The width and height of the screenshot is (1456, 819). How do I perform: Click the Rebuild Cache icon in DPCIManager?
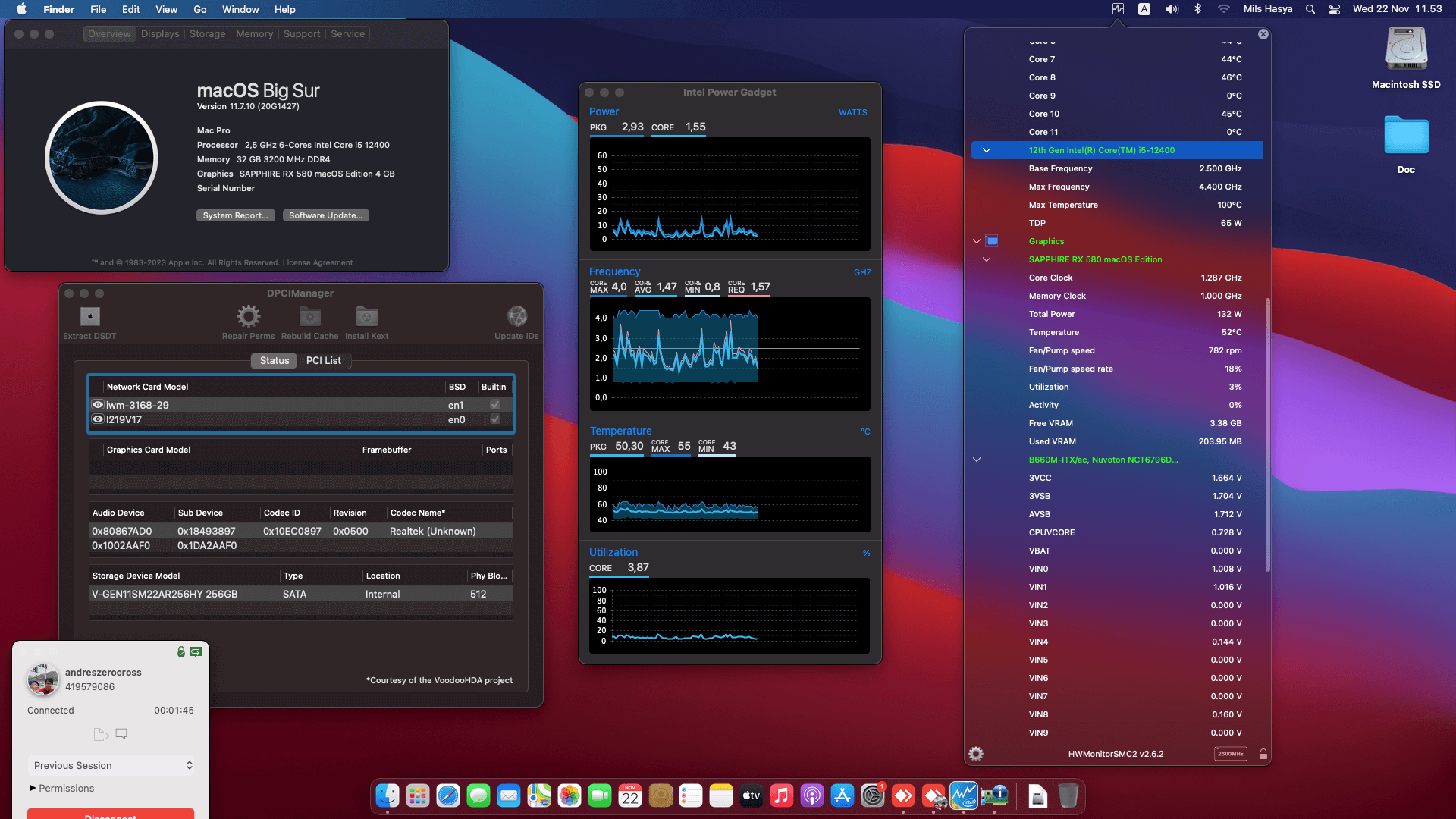(x=309, y=316)
